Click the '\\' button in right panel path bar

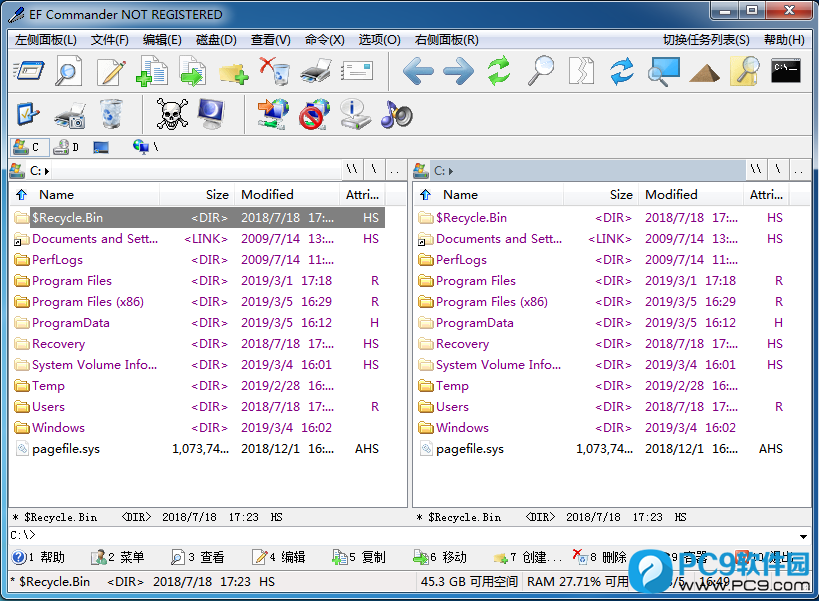click(x=756, y=170)
